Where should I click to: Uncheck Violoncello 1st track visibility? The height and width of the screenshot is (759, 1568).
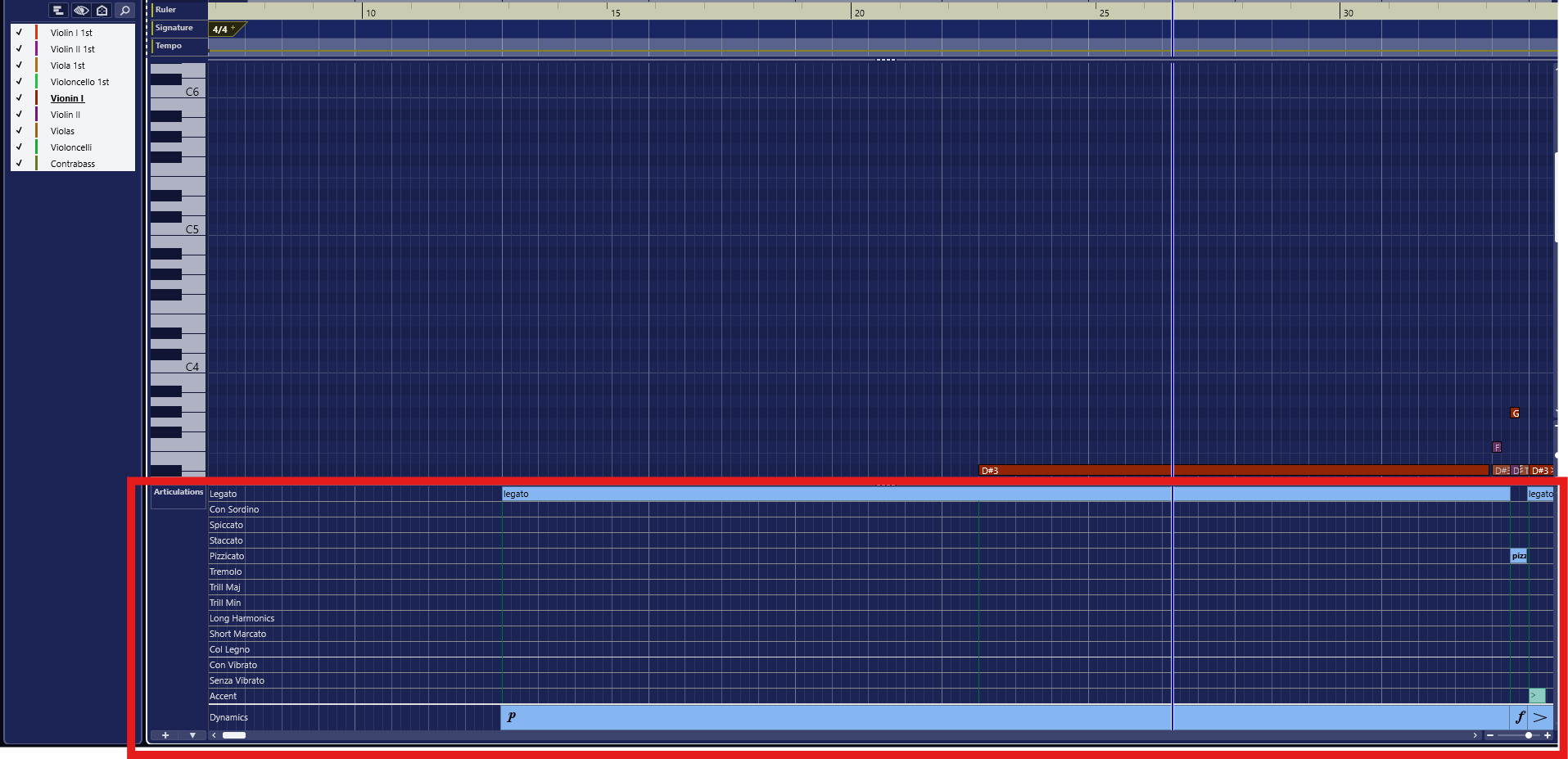tap(19, 82)
